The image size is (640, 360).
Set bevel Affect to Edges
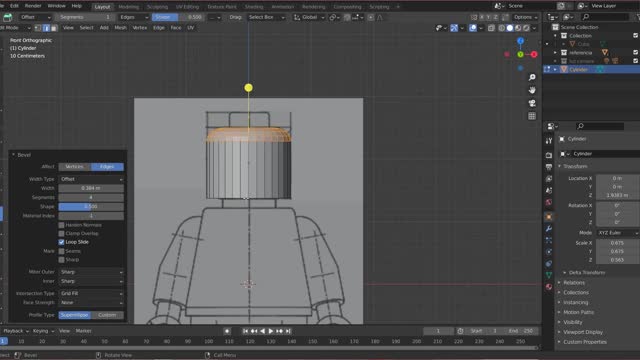pos(107,167)
